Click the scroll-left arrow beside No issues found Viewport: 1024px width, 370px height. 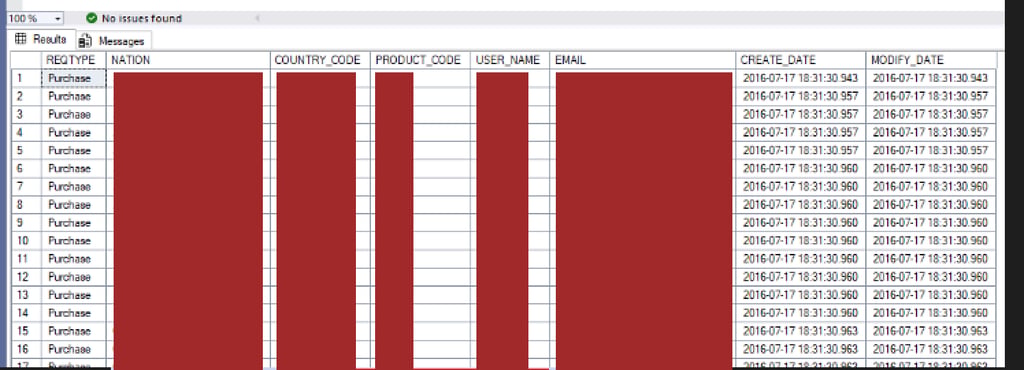tap(257, 18)
